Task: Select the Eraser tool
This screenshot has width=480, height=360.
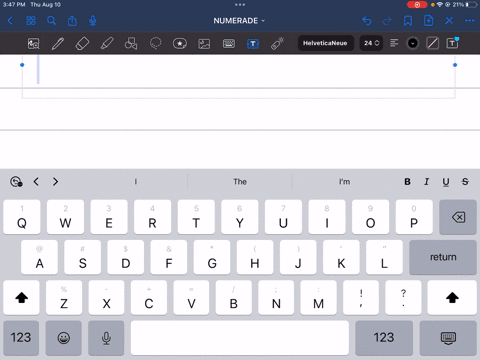Action: 82,43
